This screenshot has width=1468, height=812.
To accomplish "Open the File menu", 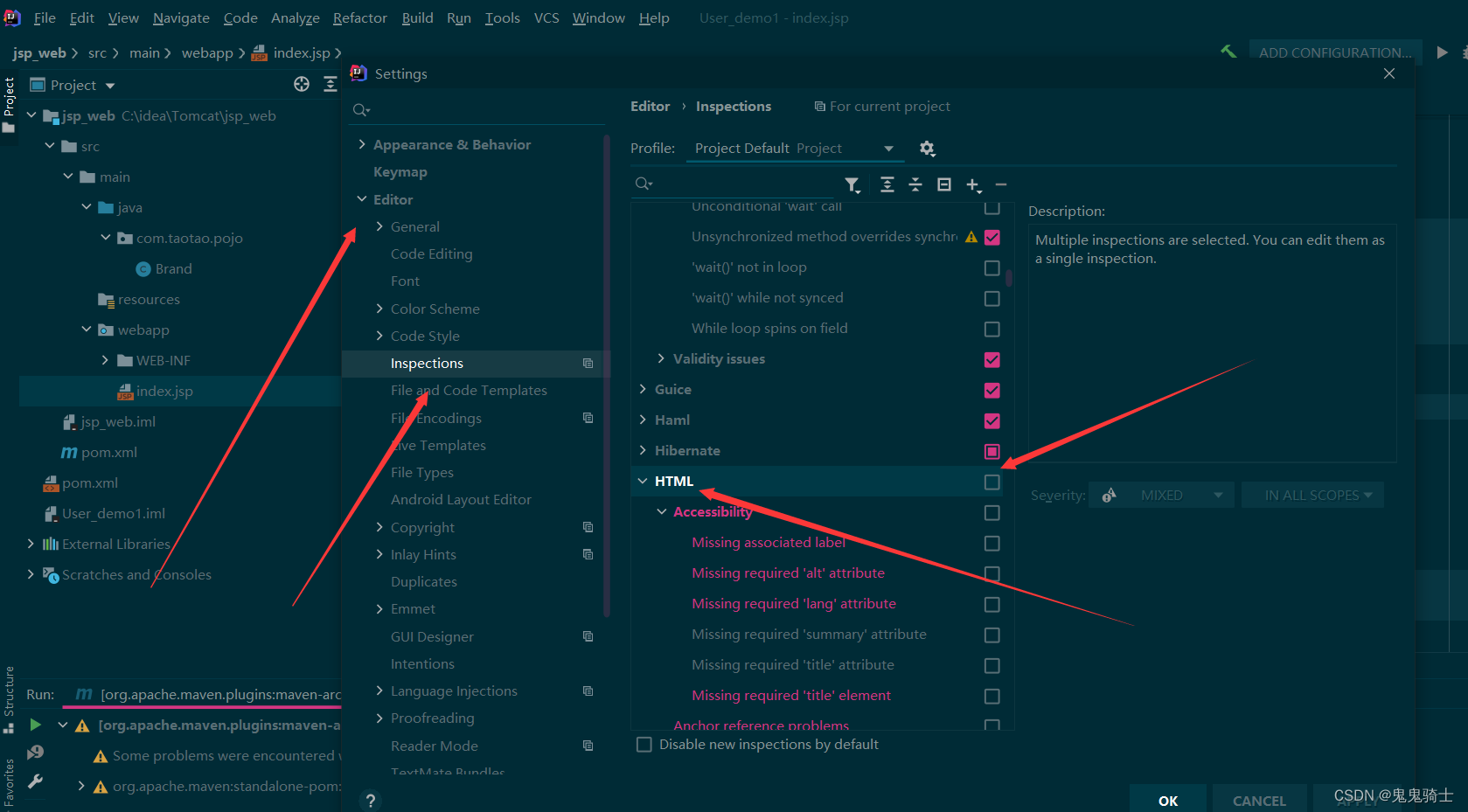I will (45, 17).
